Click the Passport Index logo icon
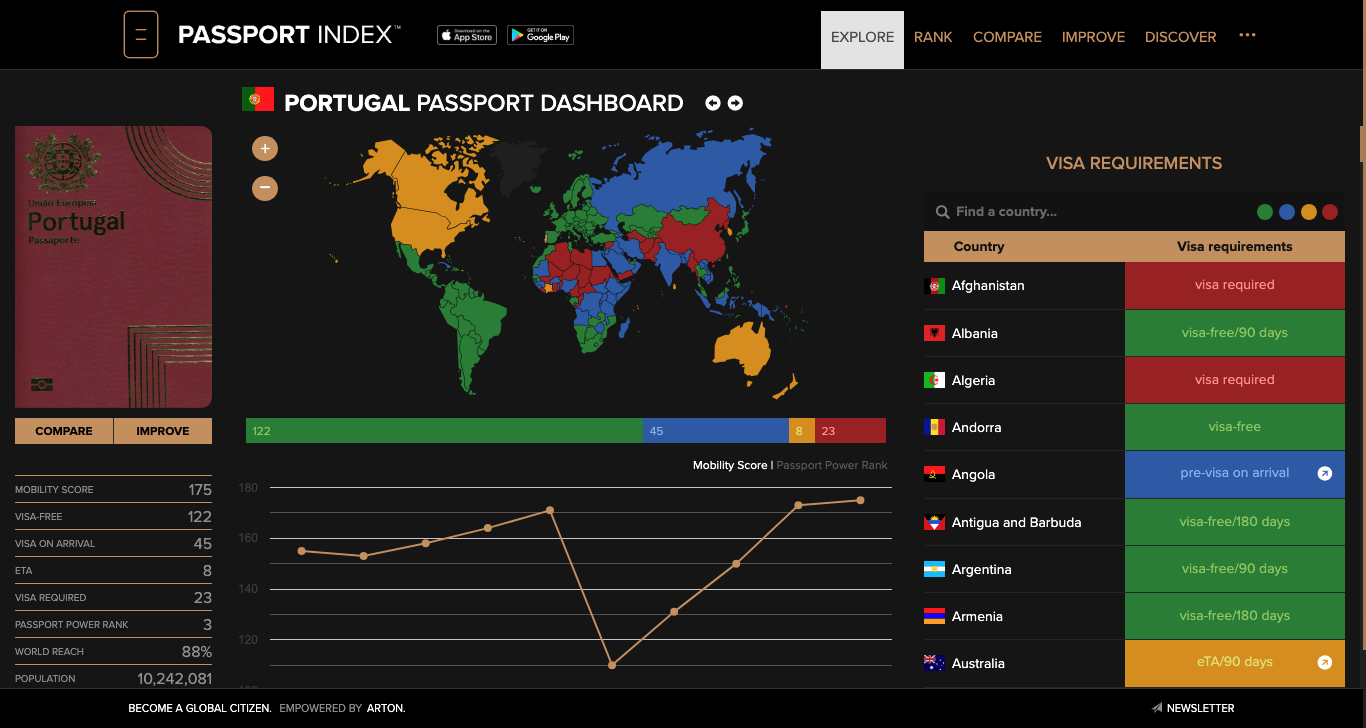 pos(141,35)
